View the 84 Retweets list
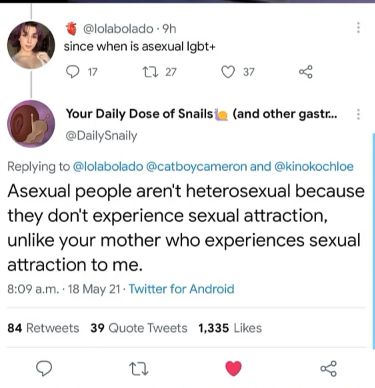 click(x=43, y=328)
